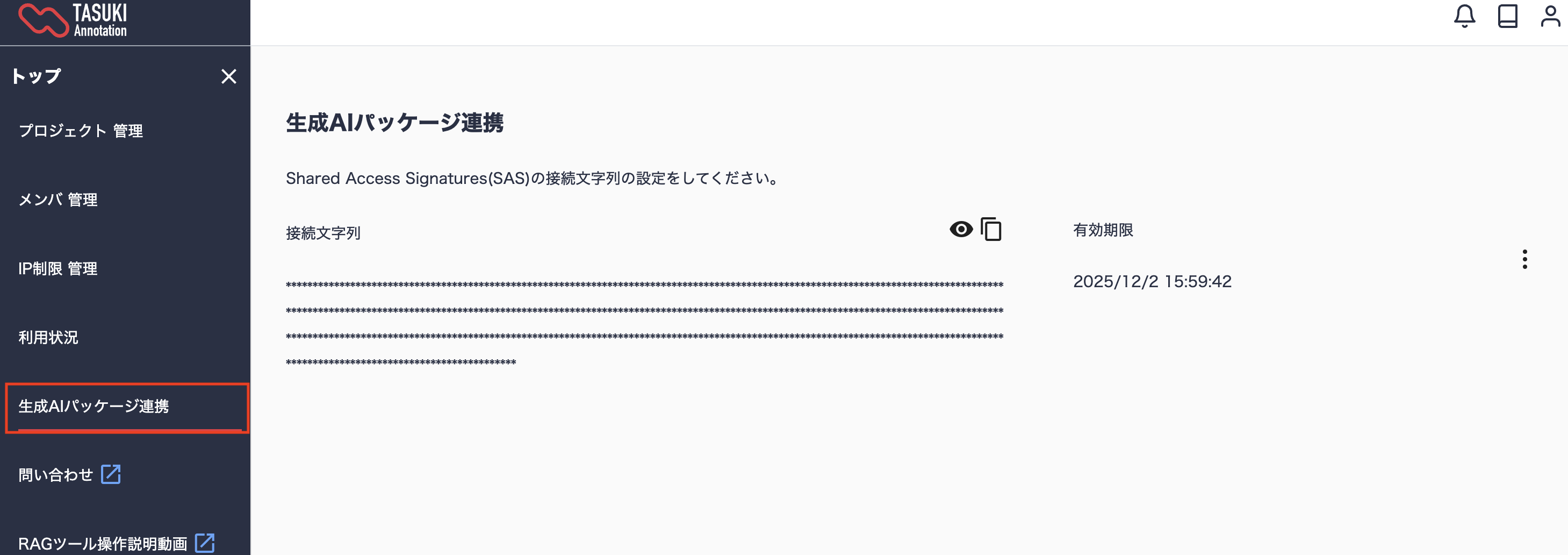This screenshot has height=555, width=1568.
Task: Open the manual book icon
Action: [1507, 17]
